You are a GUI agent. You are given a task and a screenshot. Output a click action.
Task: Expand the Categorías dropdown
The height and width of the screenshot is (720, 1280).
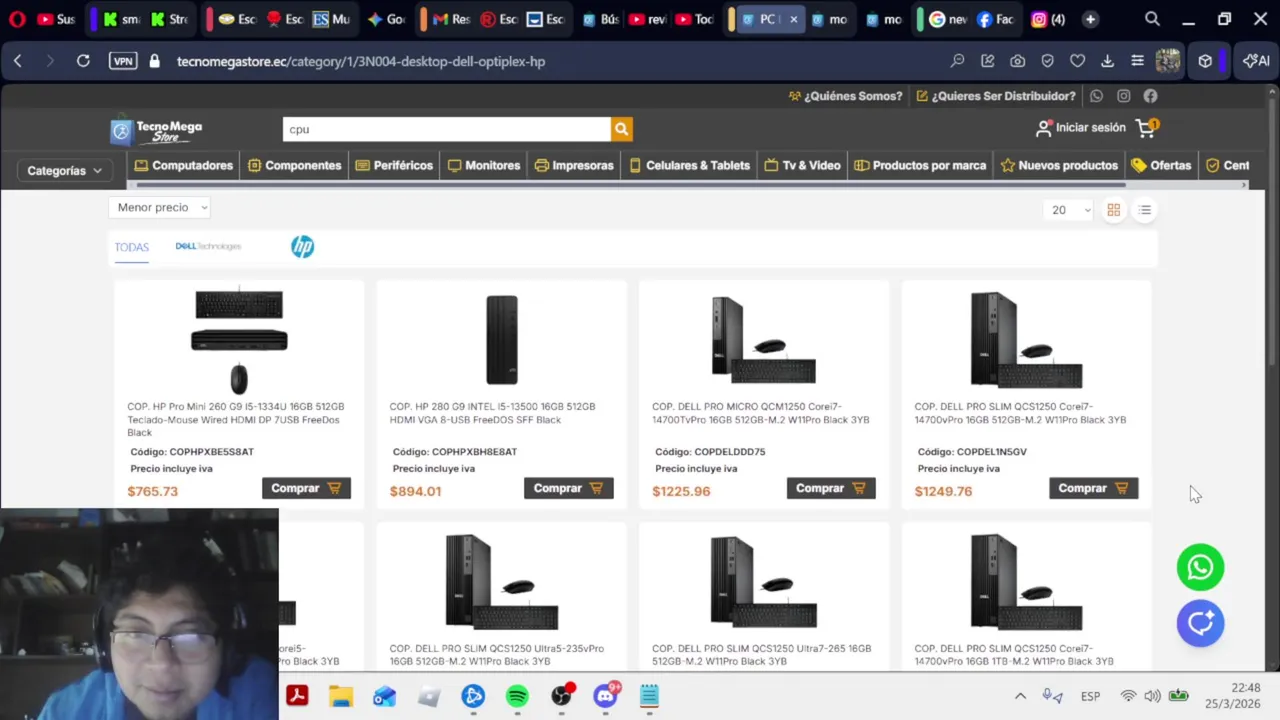(x=64, y=171)
